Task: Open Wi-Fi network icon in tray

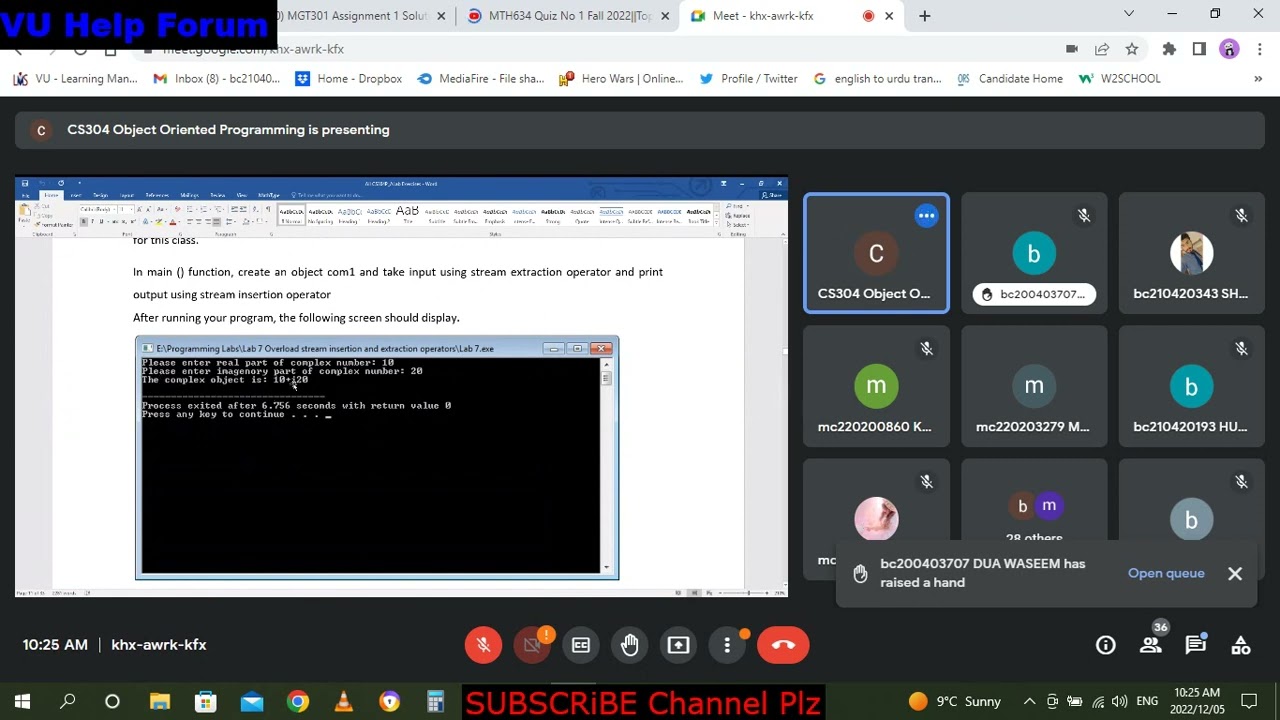Action: [1098, 701]
